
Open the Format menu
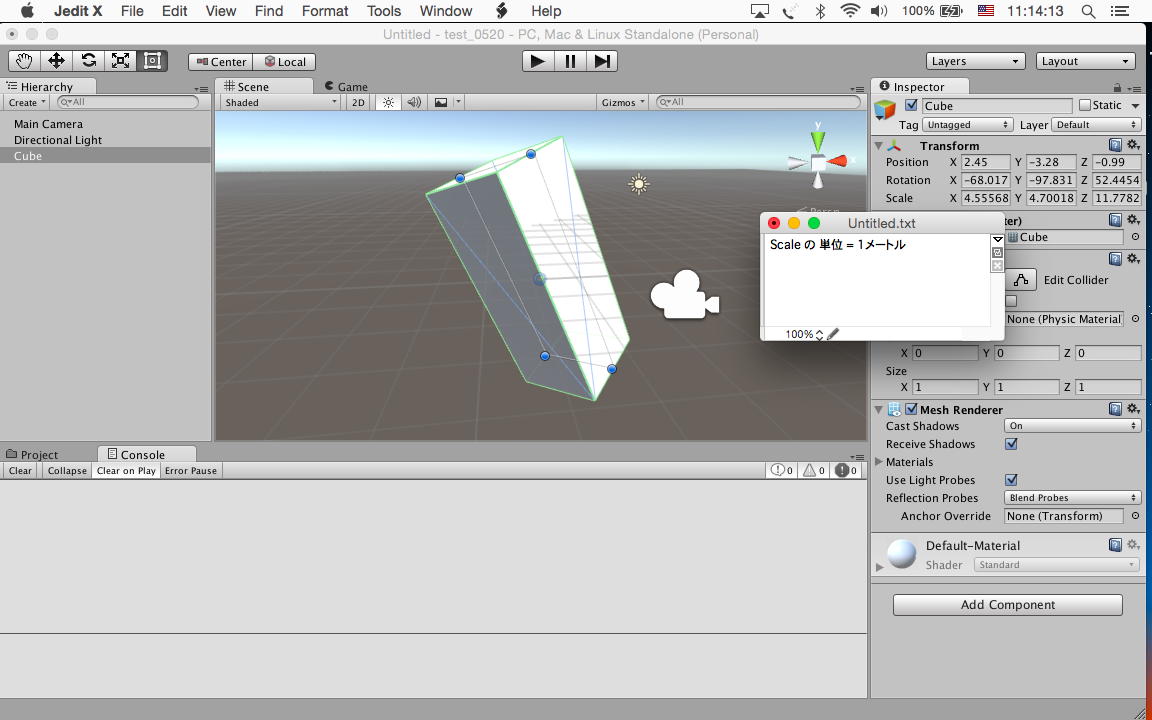click(x=325, y=11)
